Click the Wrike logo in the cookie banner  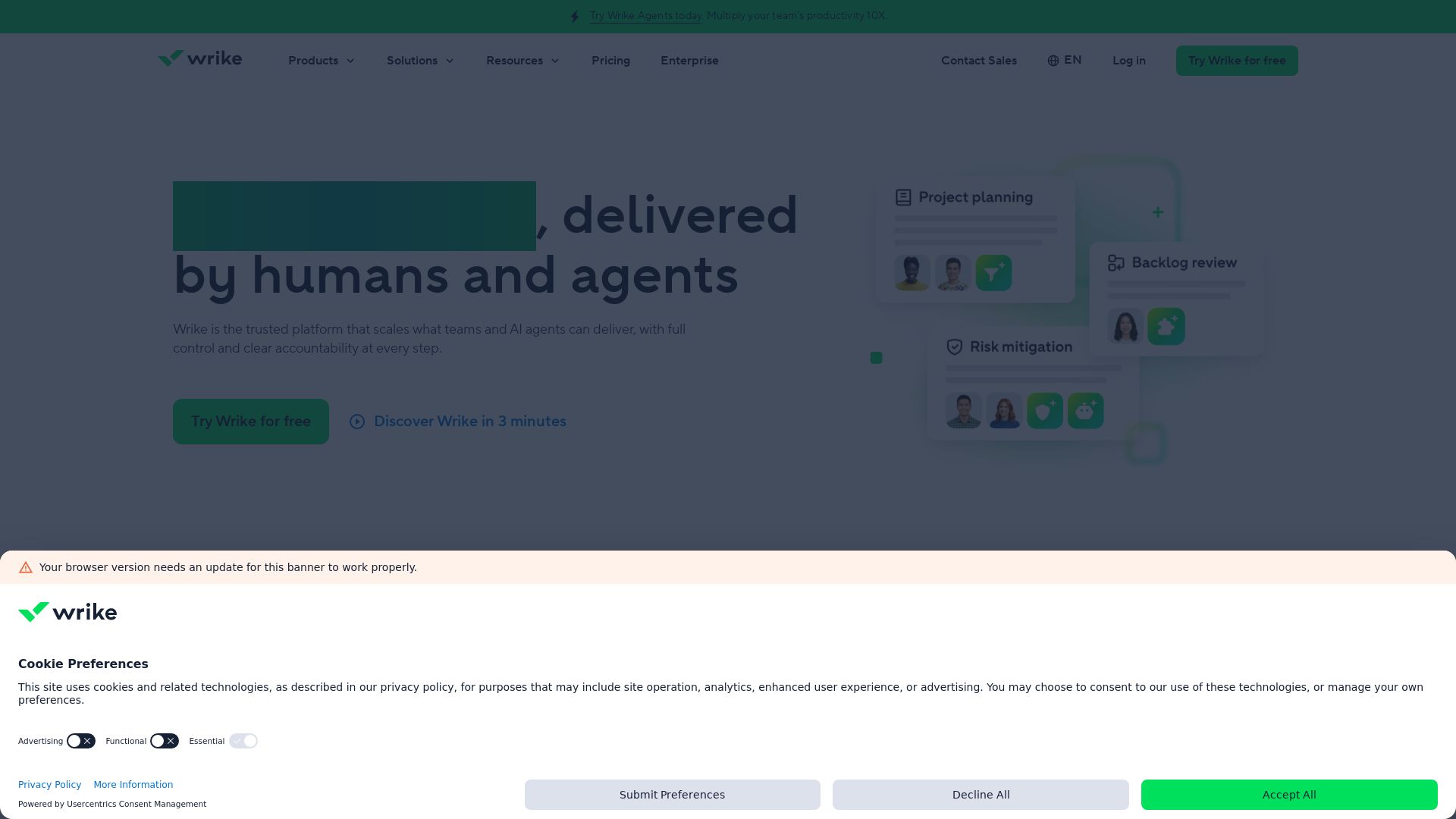point(67,612)
